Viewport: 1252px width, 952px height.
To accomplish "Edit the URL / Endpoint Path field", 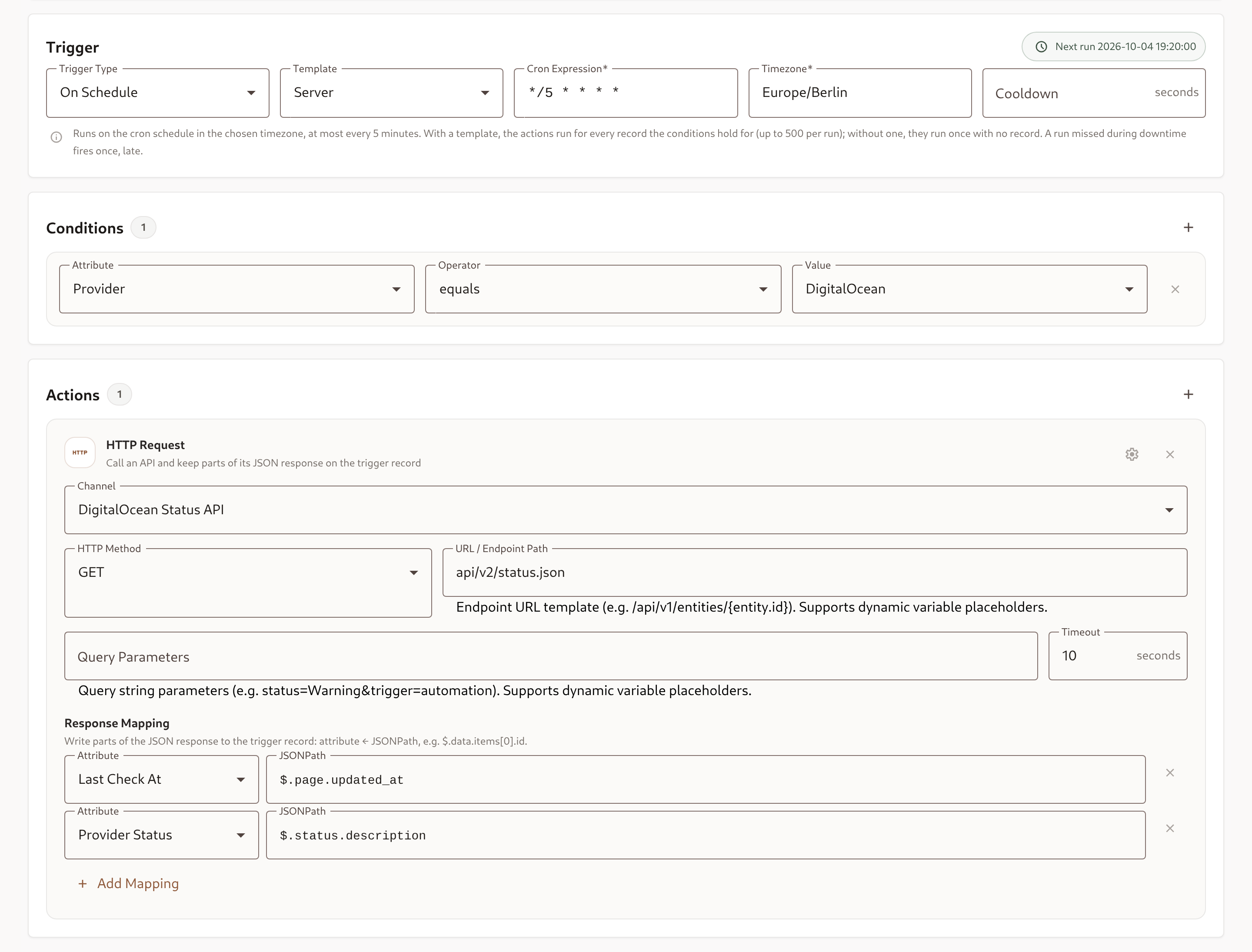I will pos(814,573).
